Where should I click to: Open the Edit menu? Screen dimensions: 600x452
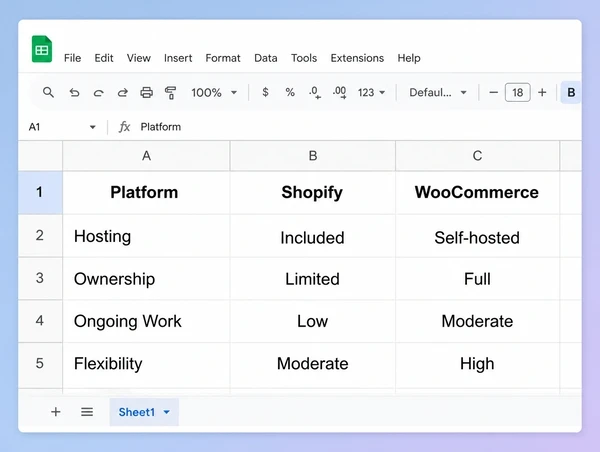104,58
